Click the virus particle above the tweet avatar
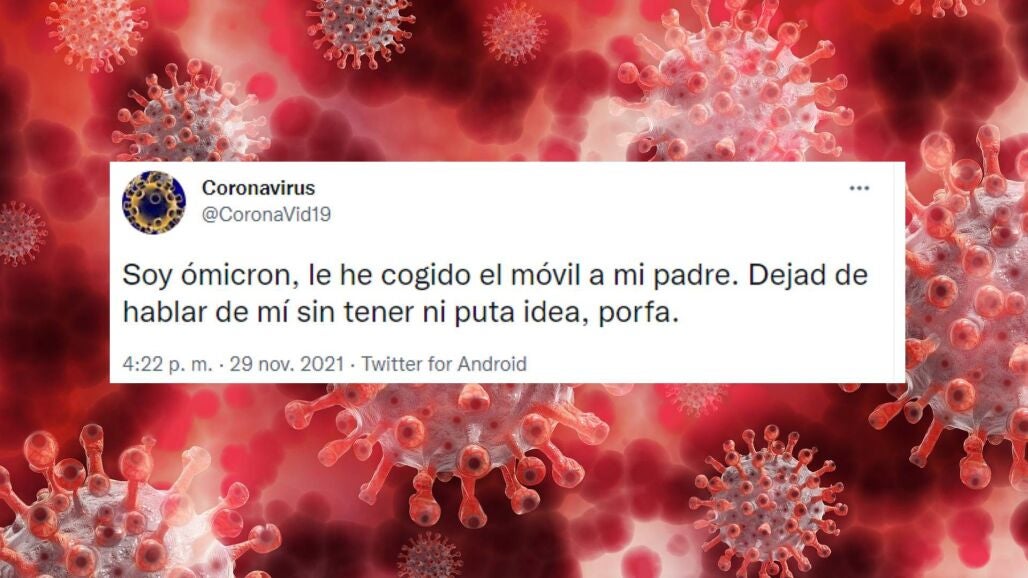 pos(190,113)
